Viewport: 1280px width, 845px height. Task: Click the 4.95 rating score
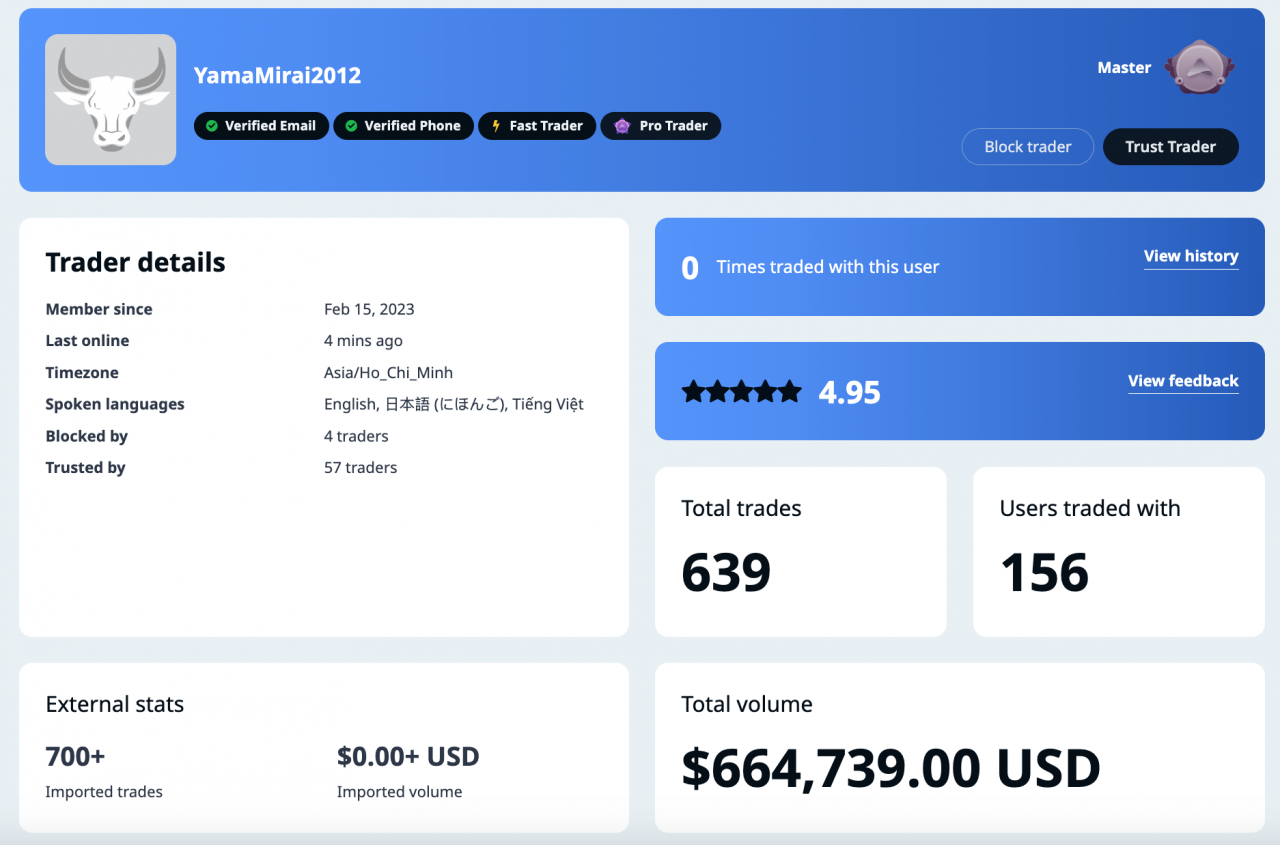click(849, 392)
